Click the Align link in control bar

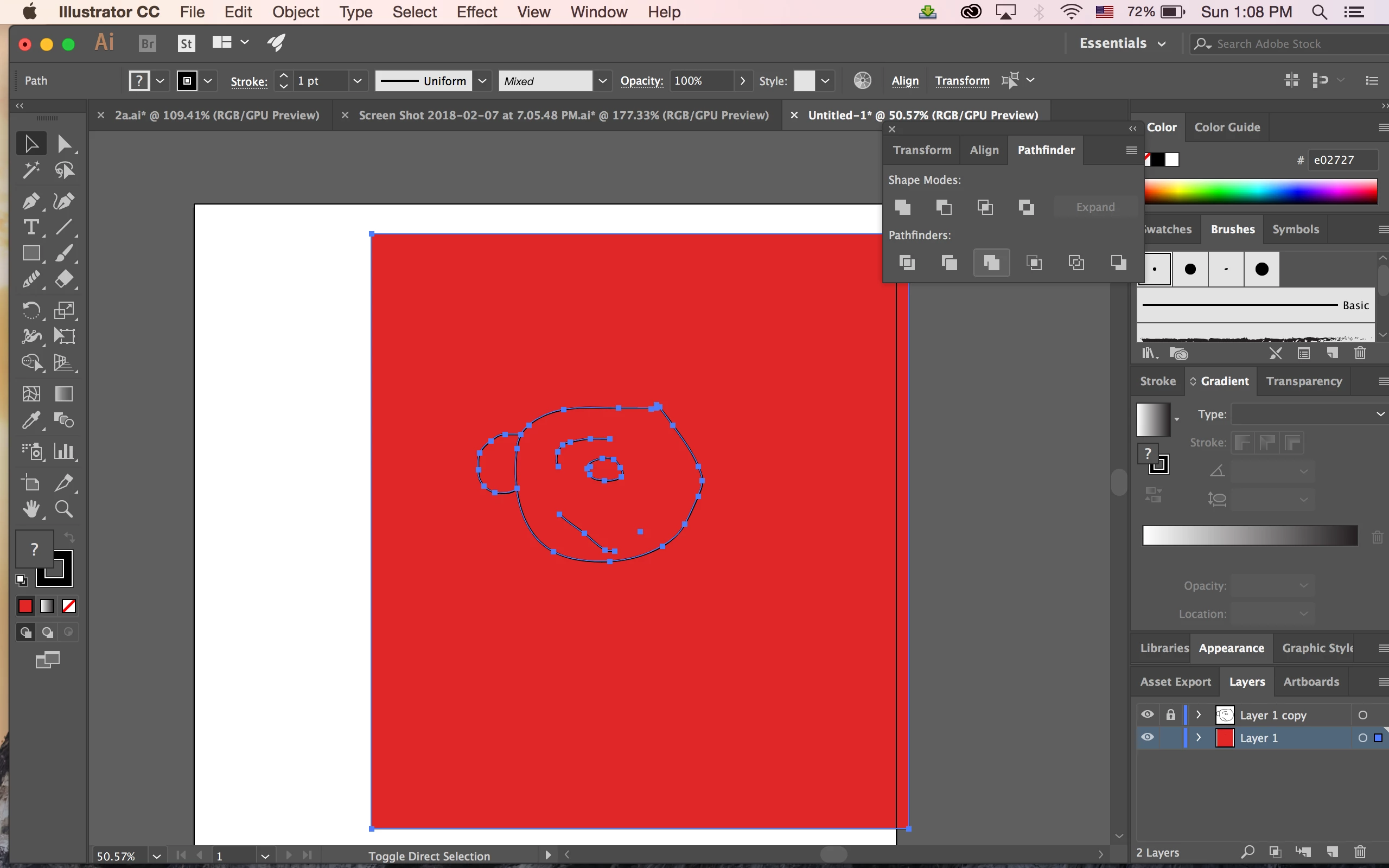coord(904,81)
